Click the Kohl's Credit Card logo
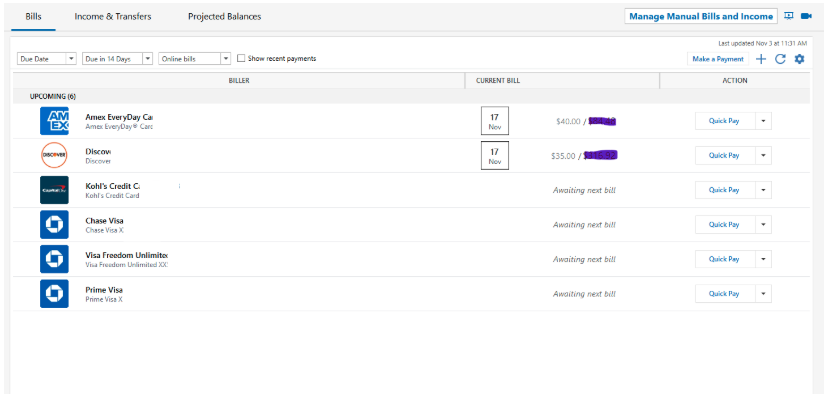827x403 pixels. tap(54, 190)
